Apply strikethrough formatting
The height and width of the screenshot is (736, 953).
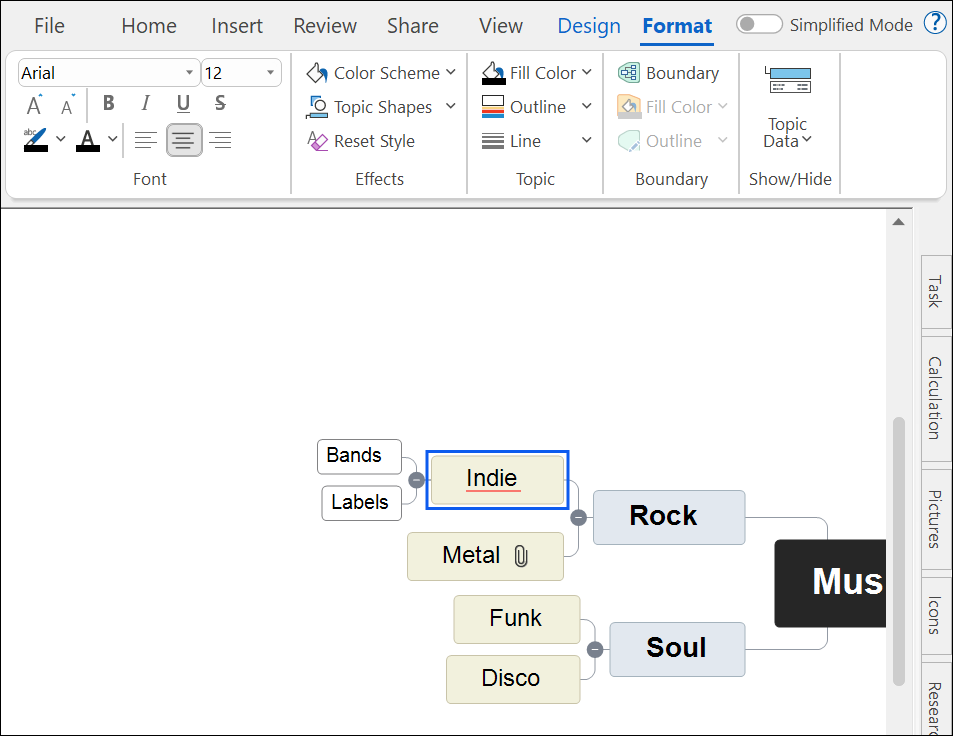219,104
